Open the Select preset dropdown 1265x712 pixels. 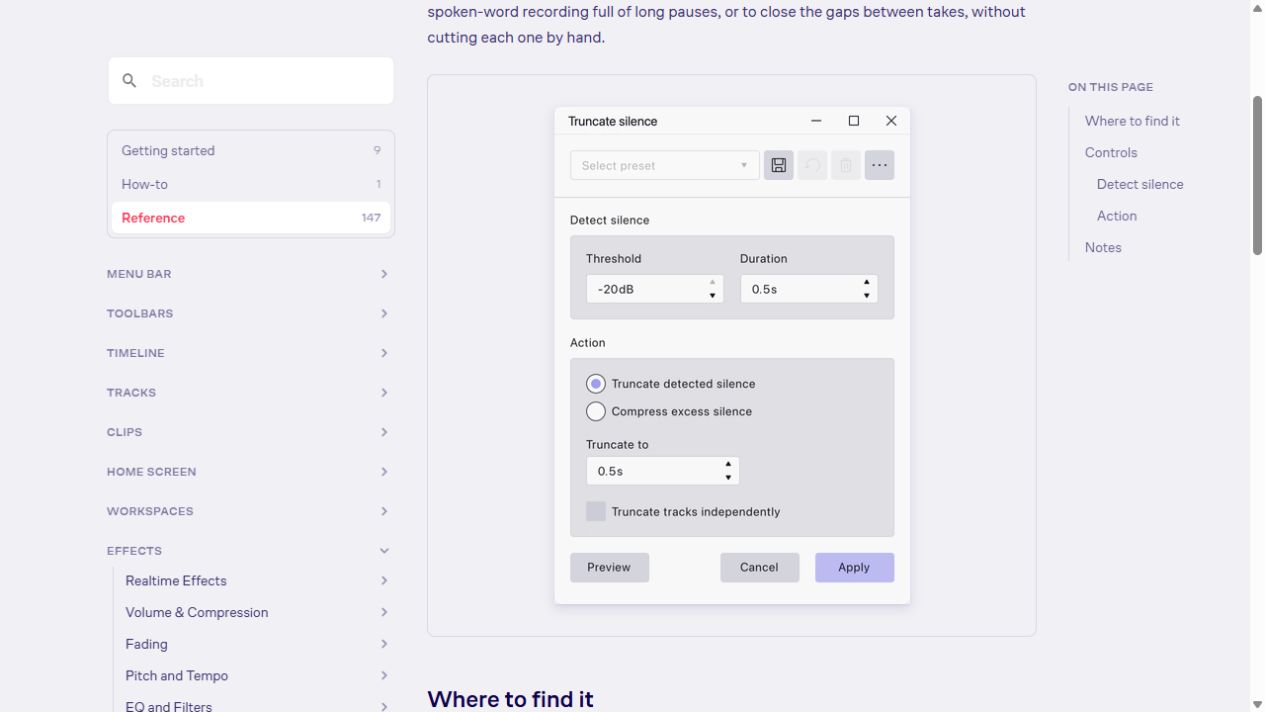tap(665, 165)
